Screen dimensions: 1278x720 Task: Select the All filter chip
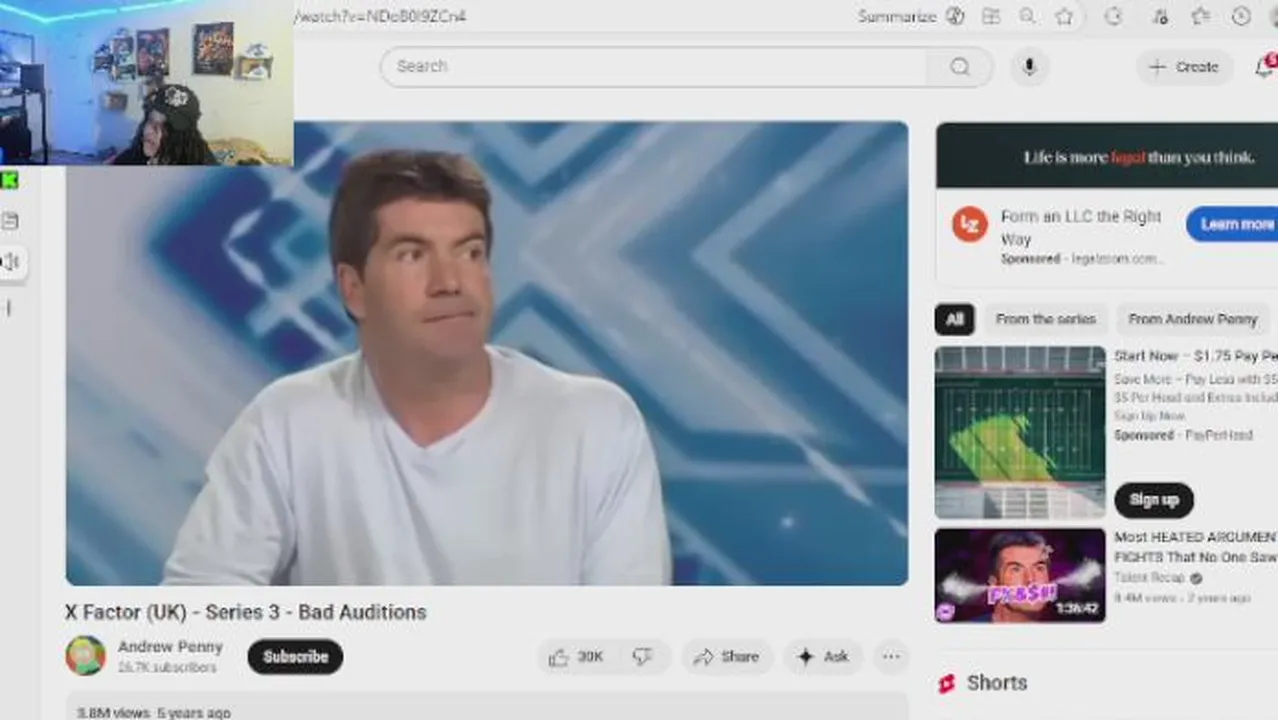[954, 319]
